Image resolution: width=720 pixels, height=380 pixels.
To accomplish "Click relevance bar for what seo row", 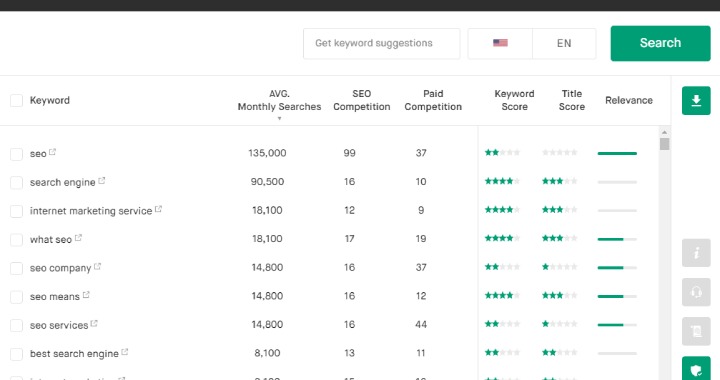I will pos(617,239).
